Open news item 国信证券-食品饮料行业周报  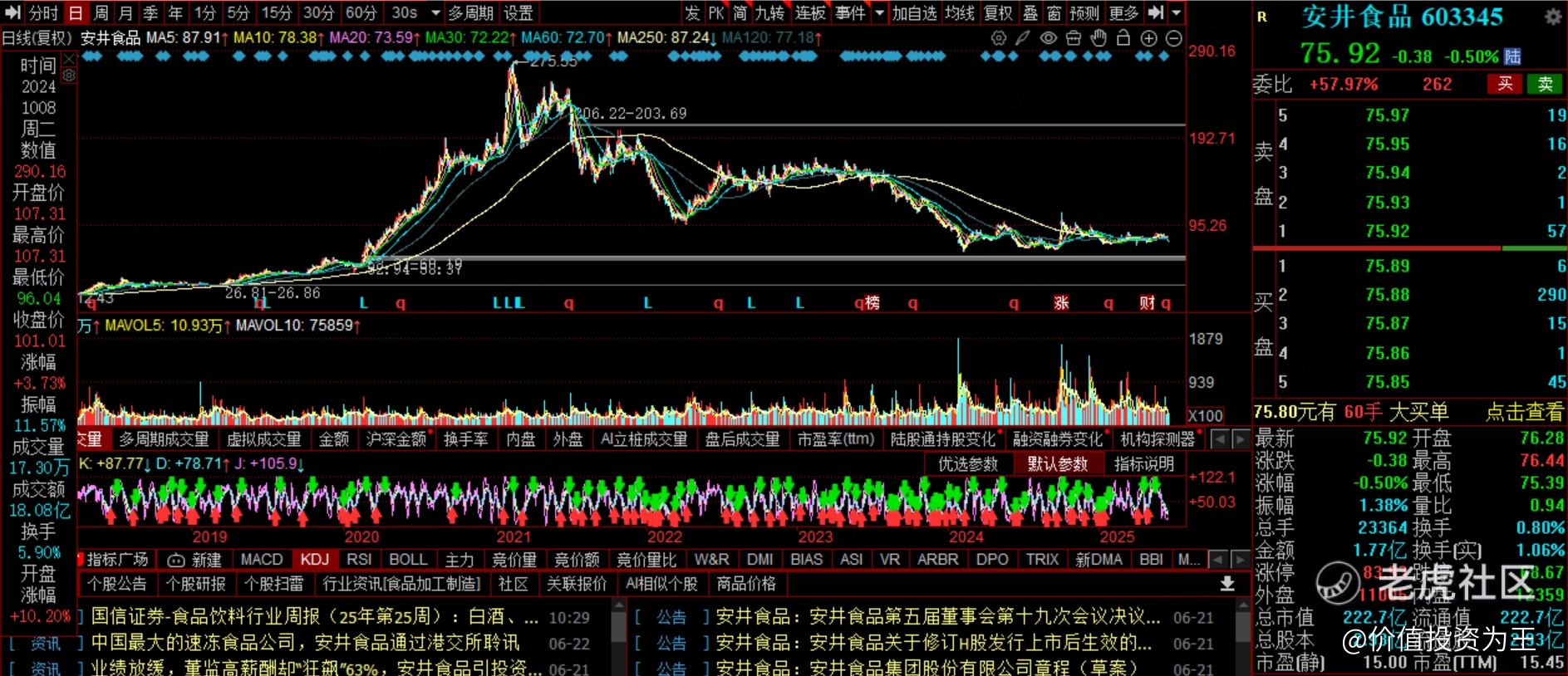pyautogui.click(x=315, y=617)
